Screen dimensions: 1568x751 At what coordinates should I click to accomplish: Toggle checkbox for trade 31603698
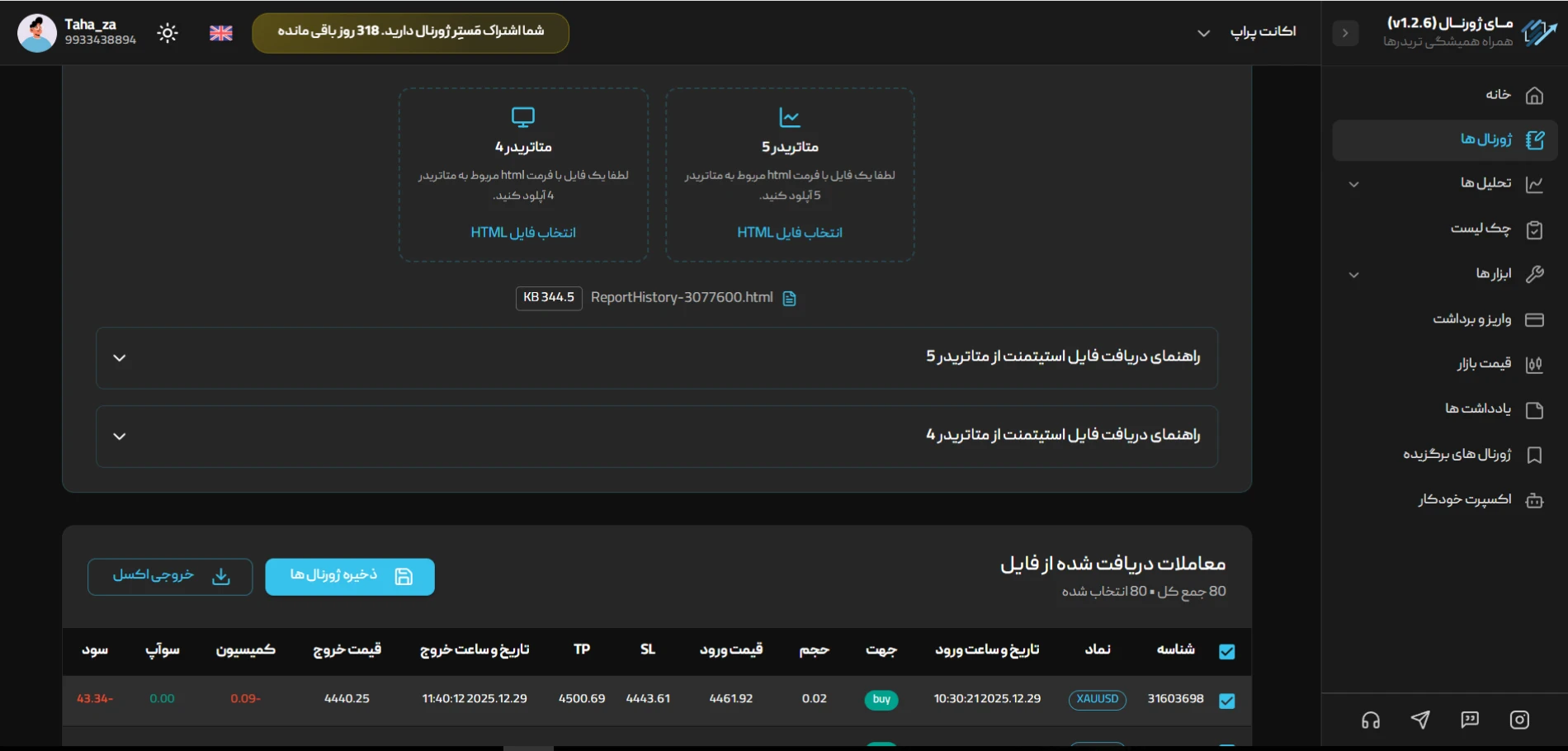click(x=1227, y=700)
